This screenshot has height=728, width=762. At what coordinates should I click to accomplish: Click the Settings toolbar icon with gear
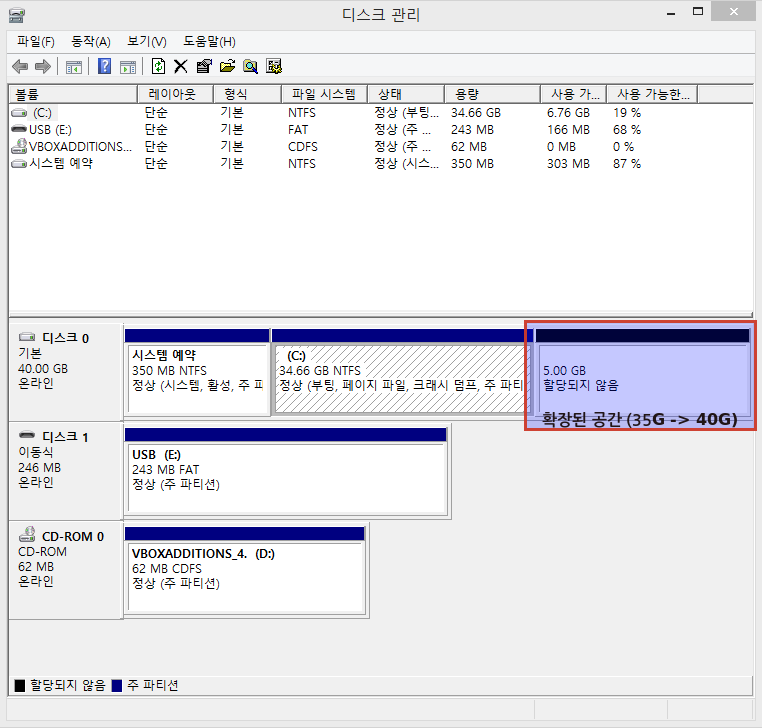[274, 66]
